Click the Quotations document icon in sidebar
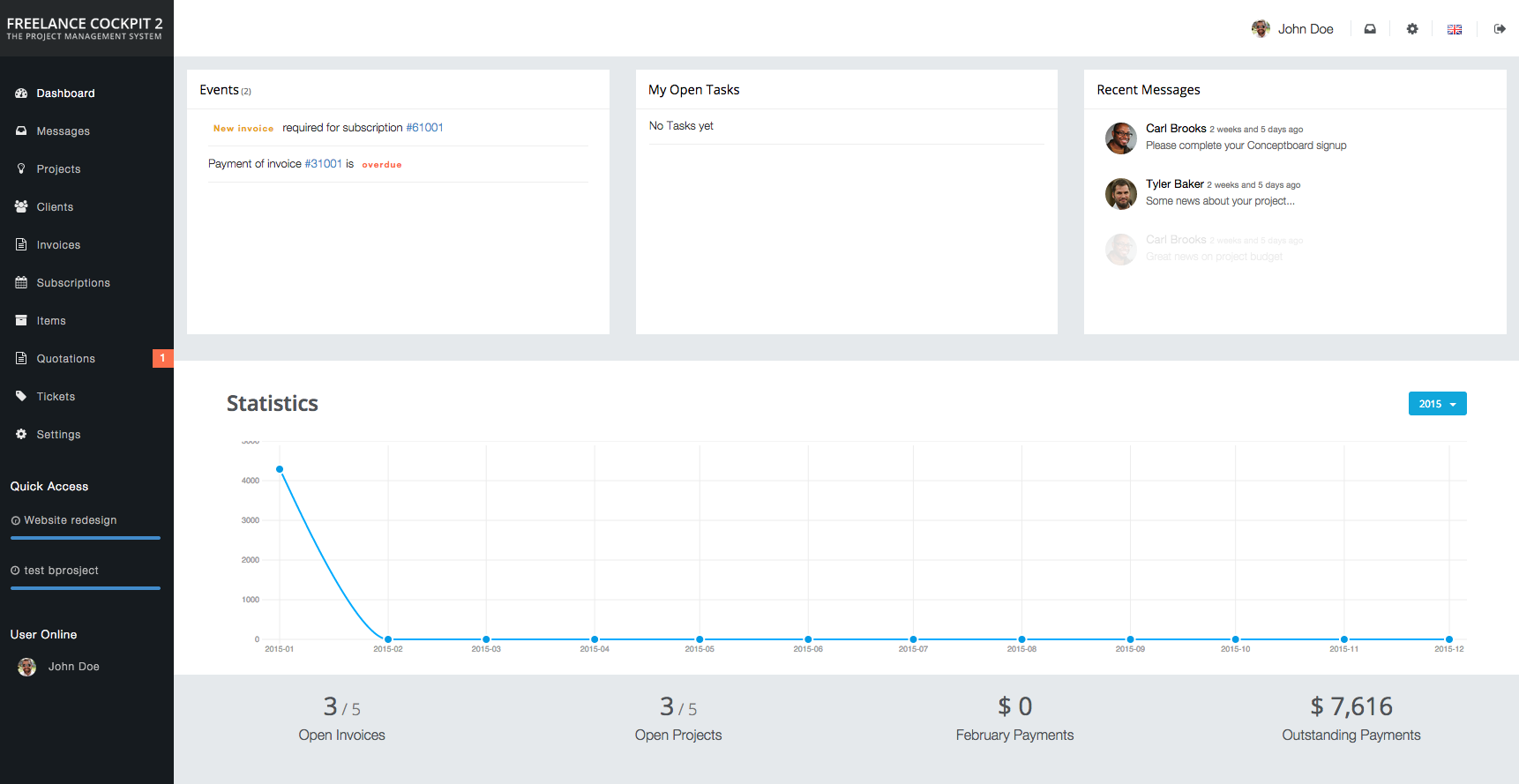 click(x=21, y=358)
